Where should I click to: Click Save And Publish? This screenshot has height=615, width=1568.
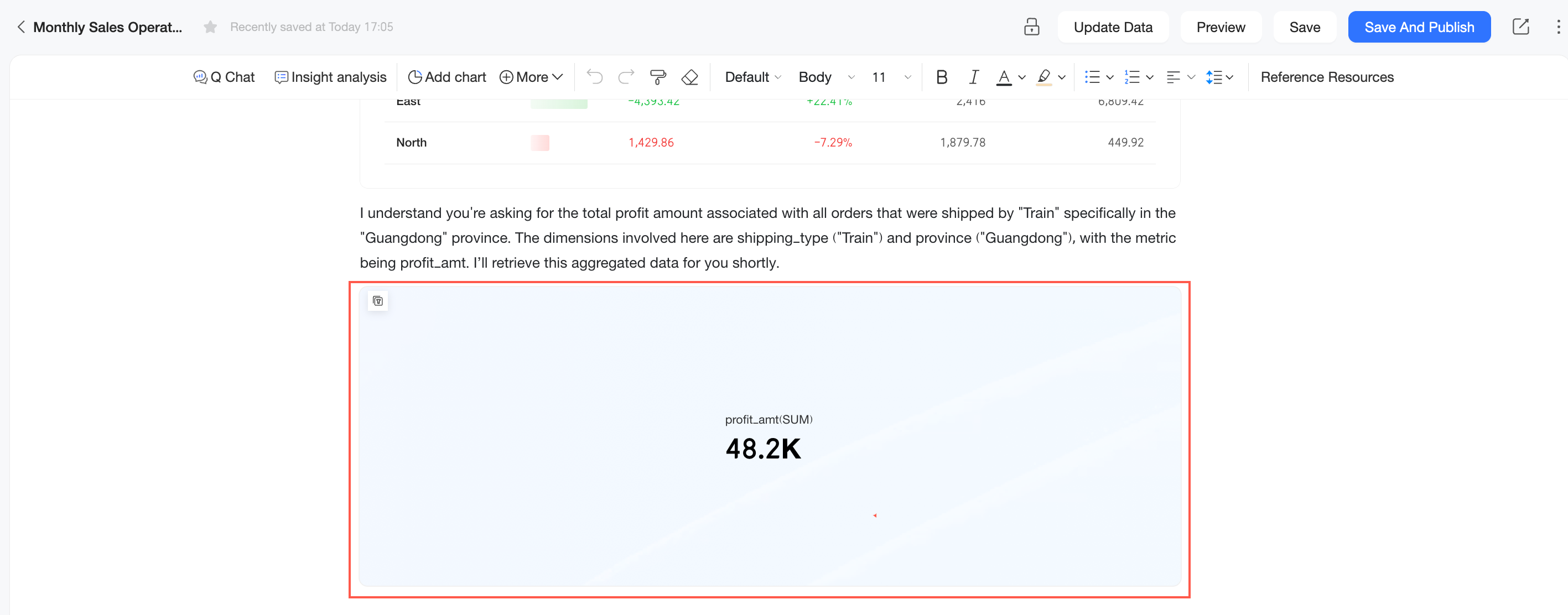(x=1419, y=27)
